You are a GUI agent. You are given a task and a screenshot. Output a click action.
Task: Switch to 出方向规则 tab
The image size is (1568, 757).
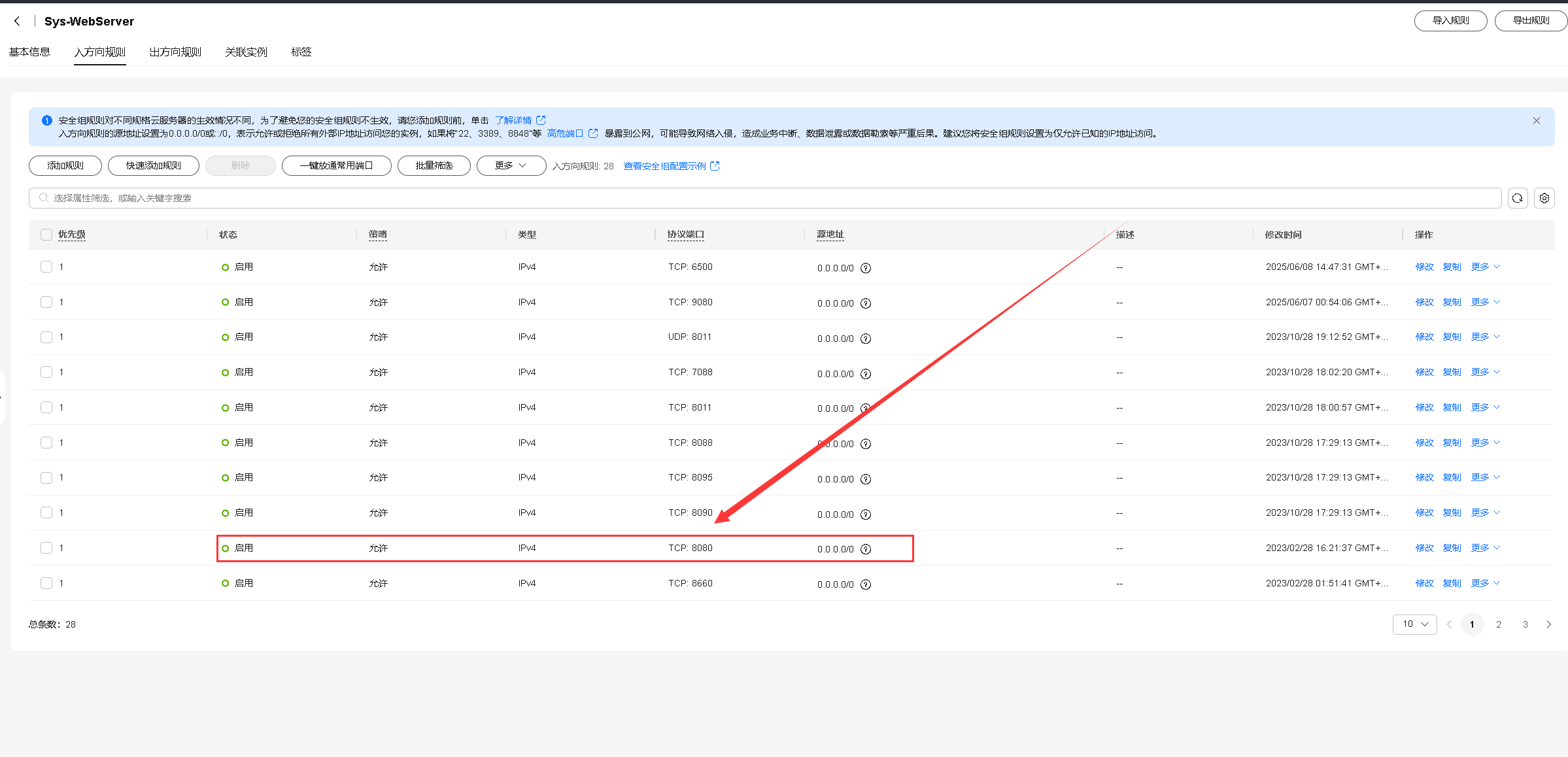pyautogui.click(x=175, y=52)
